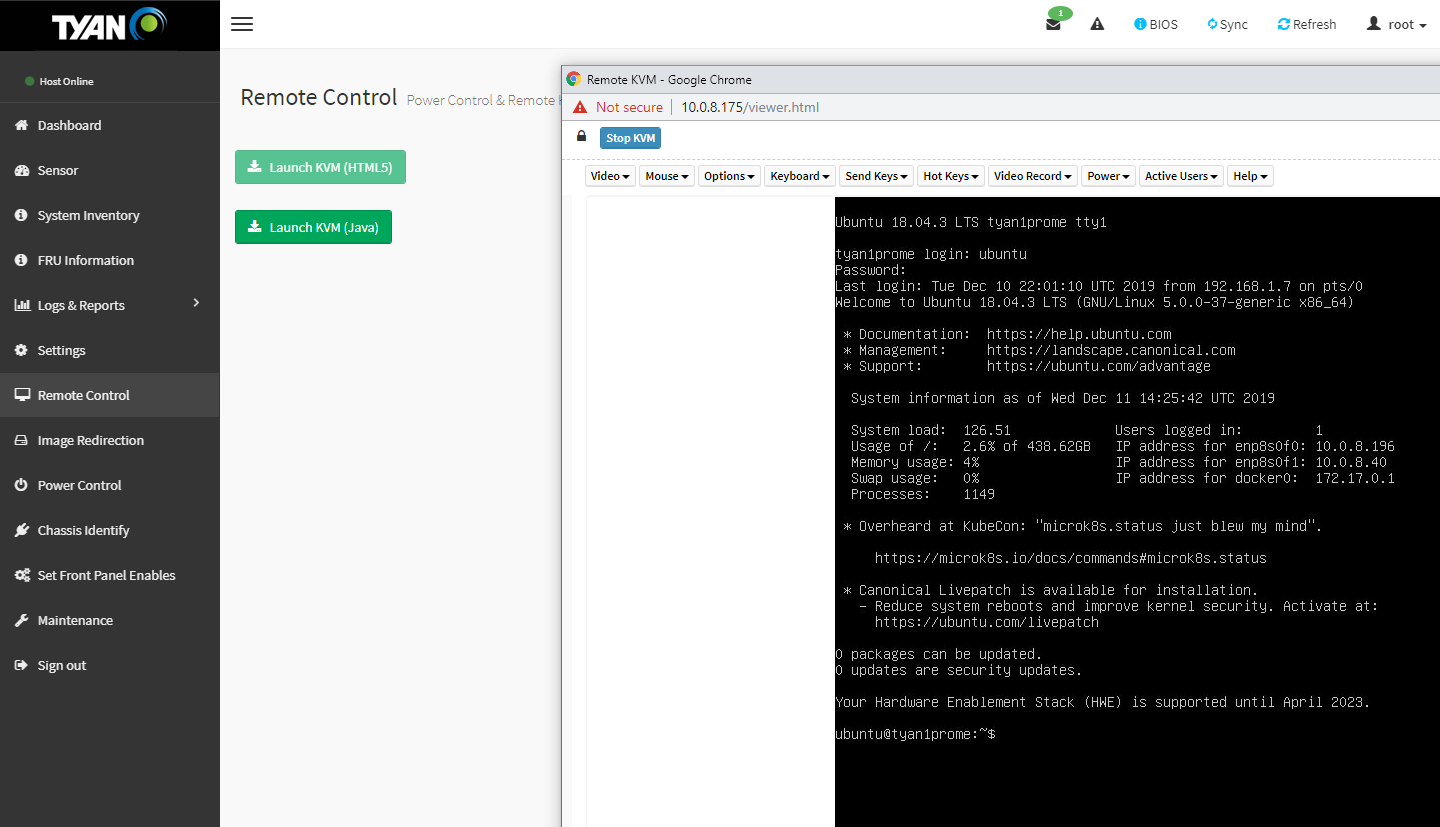
Task: Click the Power Control power icon
Action: point(21,485)
